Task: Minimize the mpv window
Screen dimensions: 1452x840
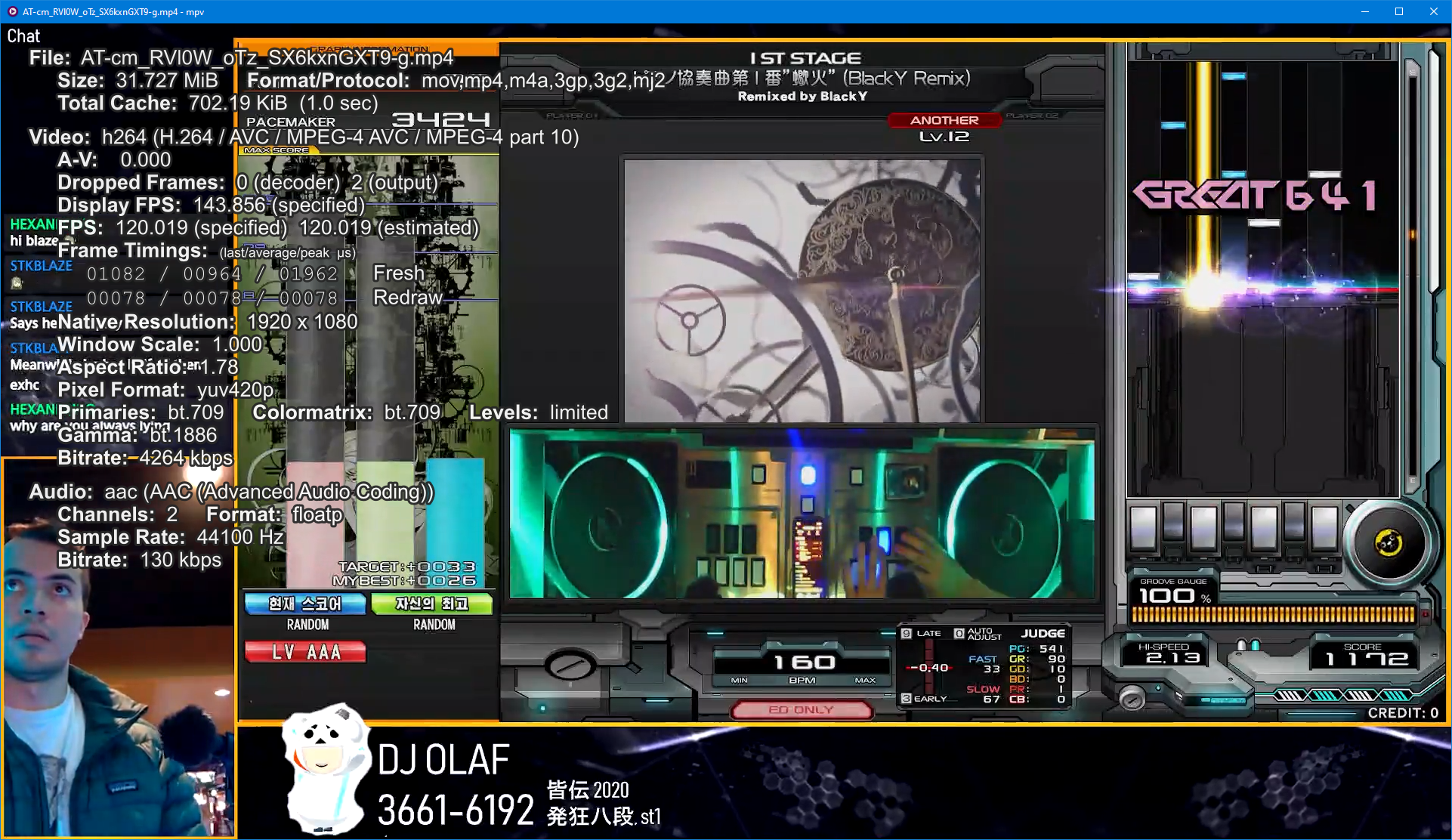Action: 1364,11
